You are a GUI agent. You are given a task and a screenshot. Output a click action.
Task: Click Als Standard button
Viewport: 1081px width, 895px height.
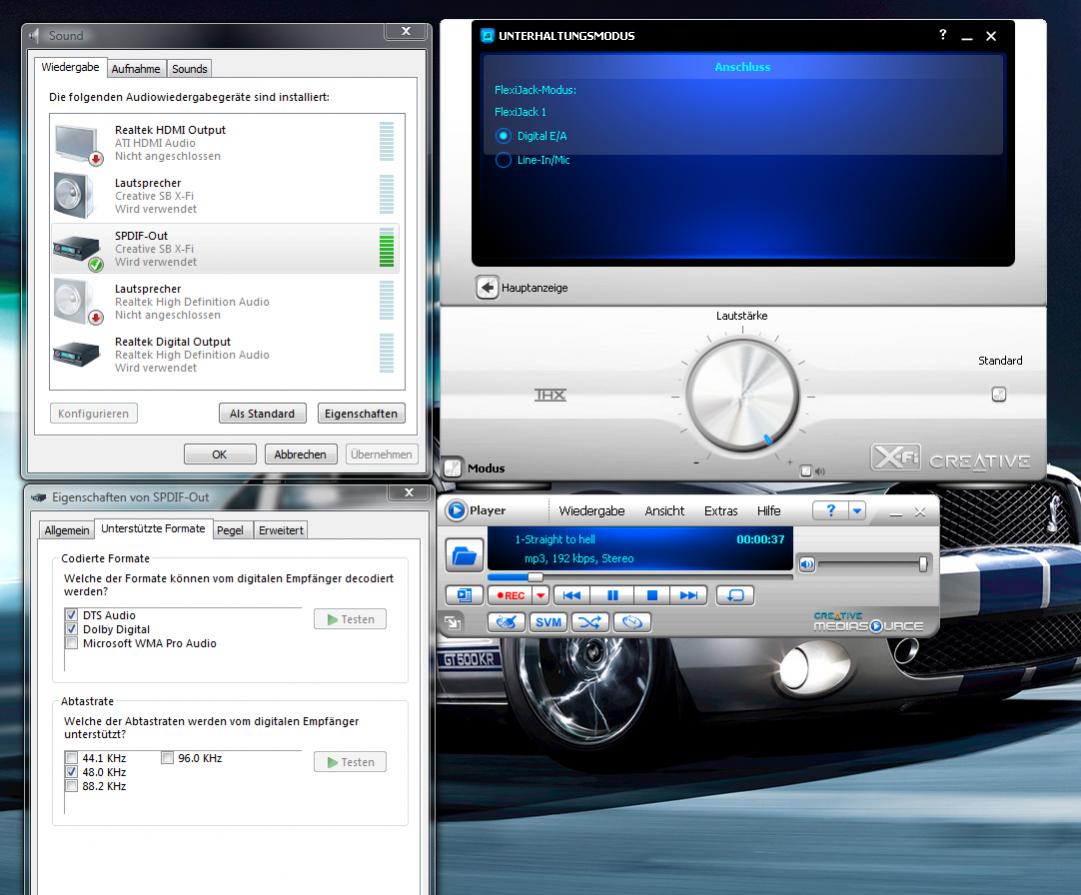pos(262,413)
